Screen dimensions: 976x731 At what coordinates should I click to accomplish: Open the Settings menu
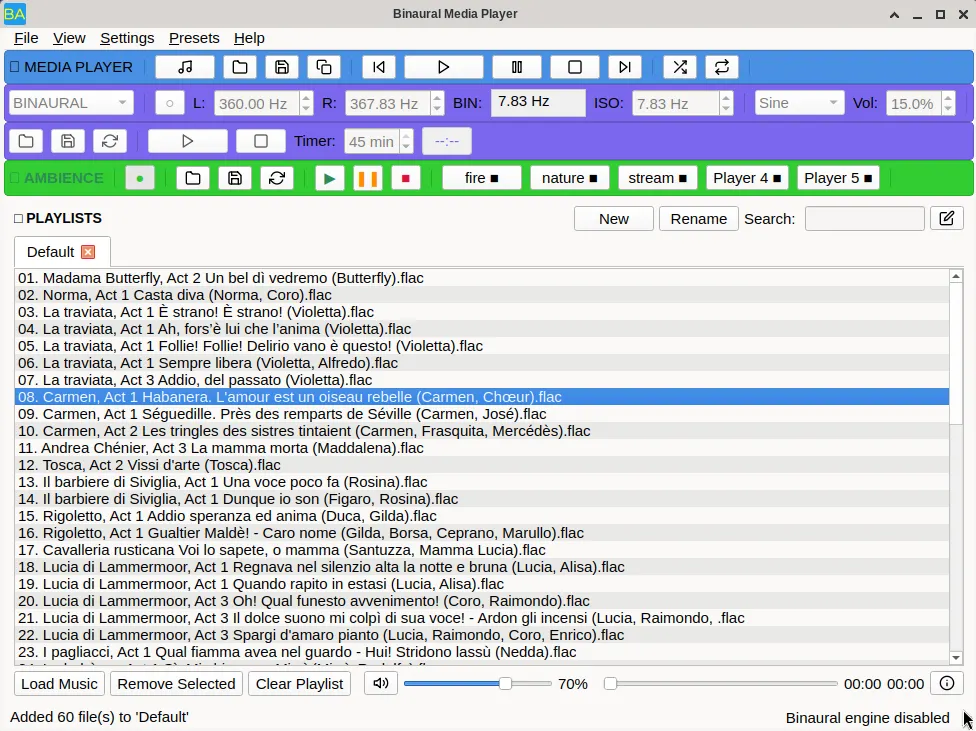[127, 38]
